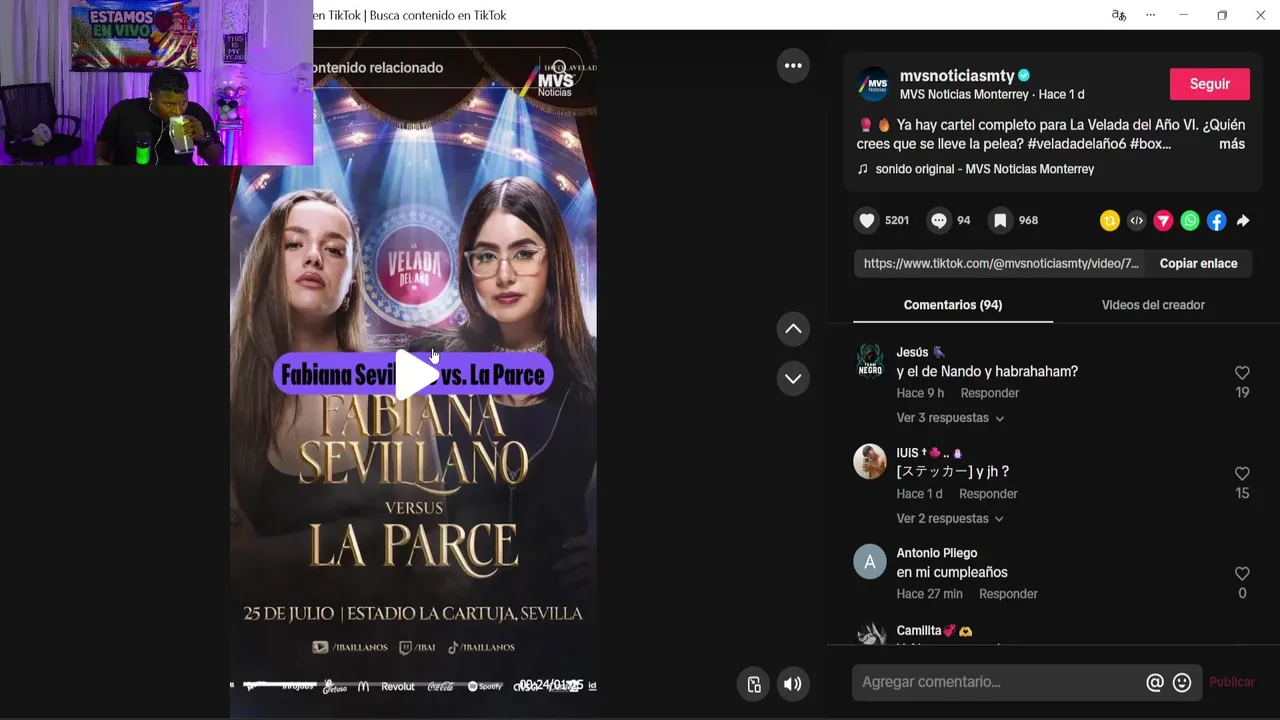Expand the caption with más
The height and width of the screenshot is (720, 1280).
click(x=1232, y=144)
